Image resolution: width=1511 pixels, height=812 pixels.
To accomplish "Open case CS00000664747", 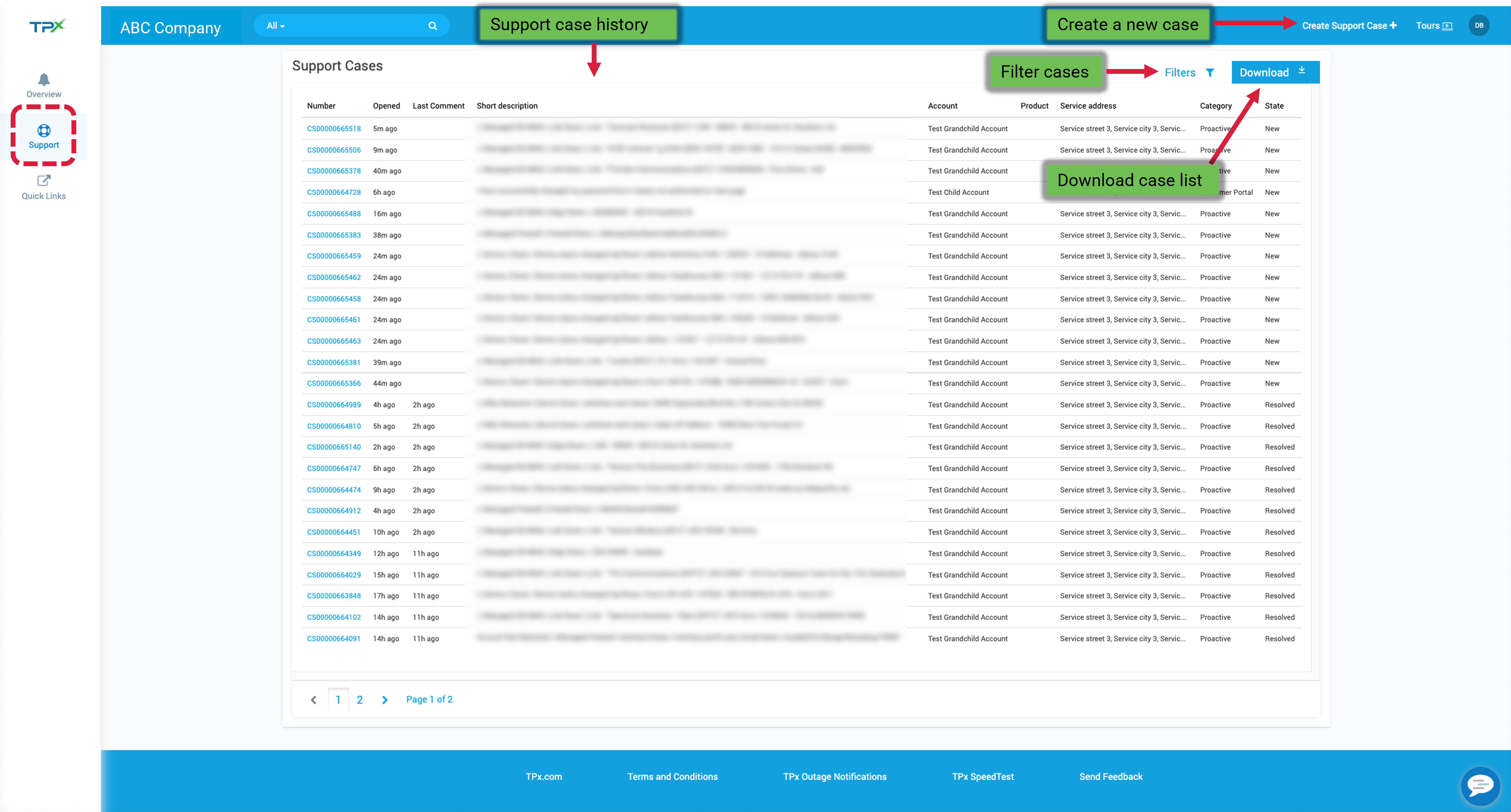I will pos(334,468).
